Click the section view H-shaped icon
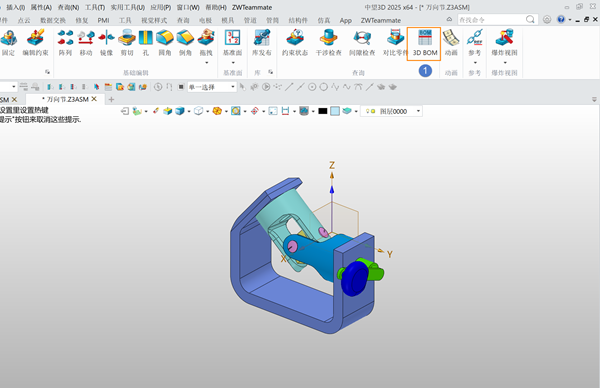Screen dimensions: 600x388 285,111
